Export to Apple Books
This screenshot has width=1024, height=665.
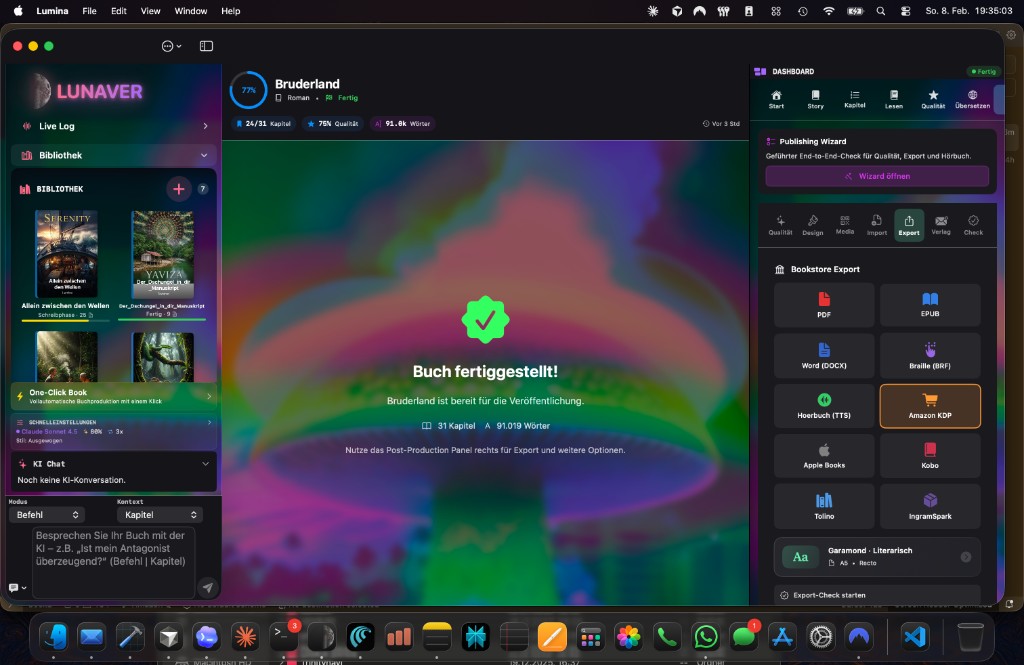pyautogui.click(x=823, y=455)
